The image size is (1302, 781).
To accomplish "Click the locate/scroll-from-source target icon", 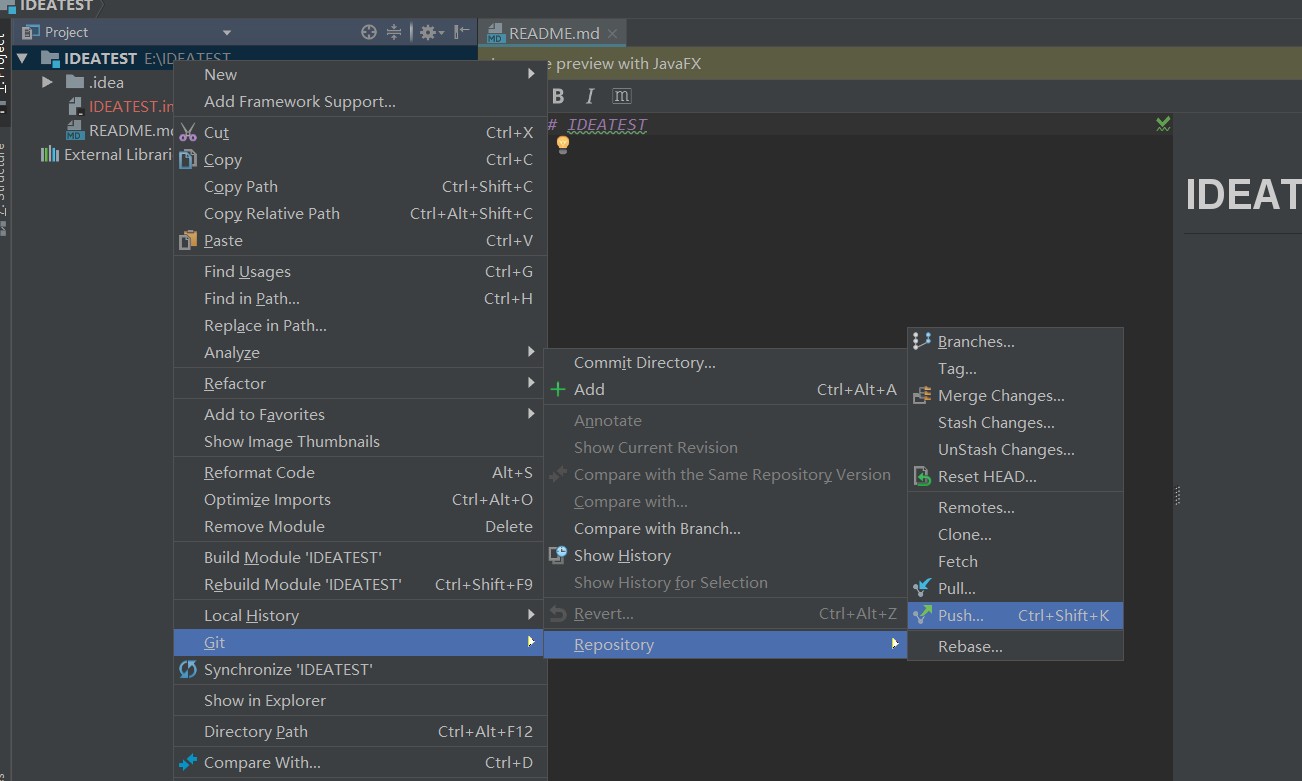I will click(x=369, y=32).
